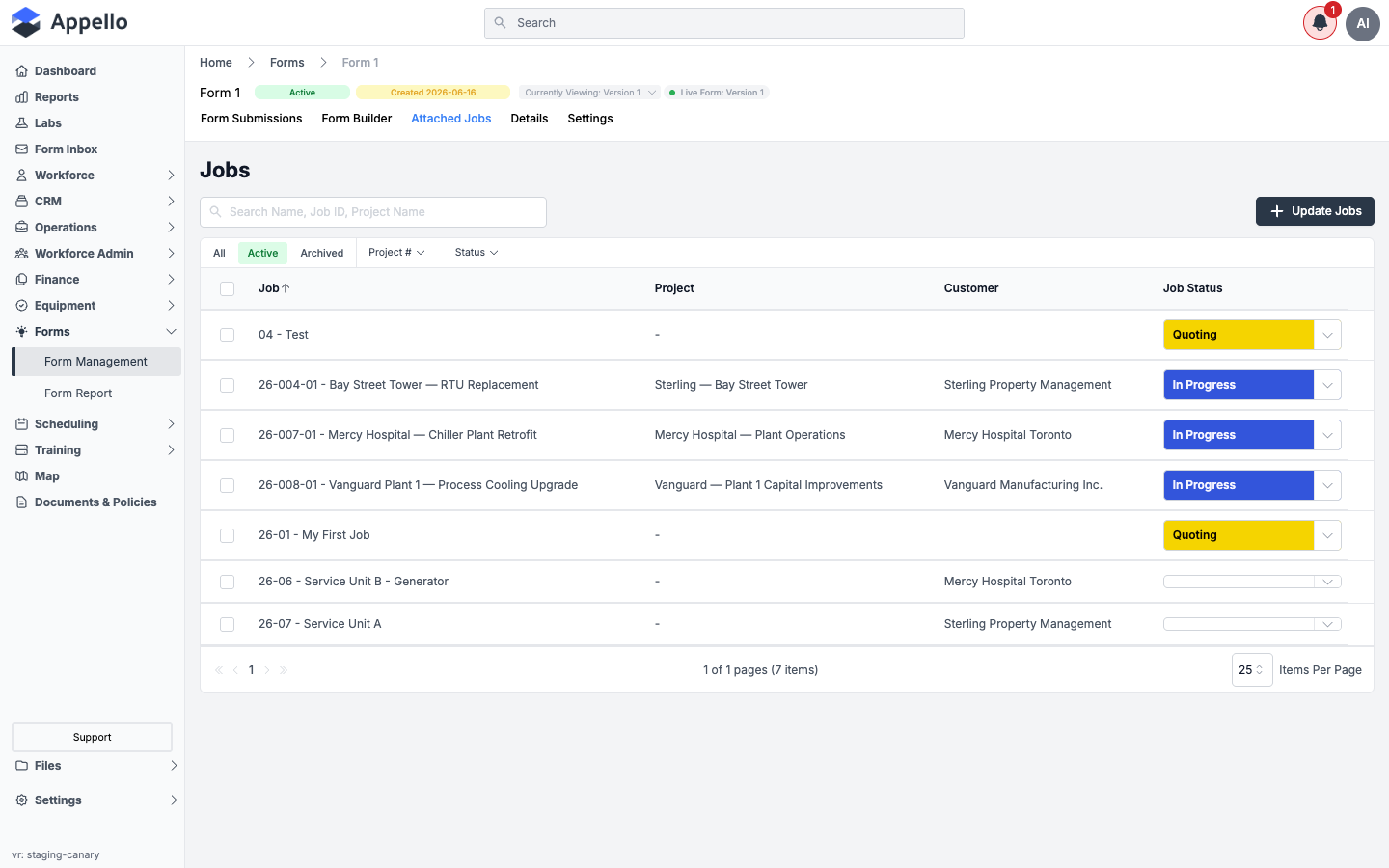This screenshot has height=868, width=1389.
Task: Check the box for 04 - Test job
Action: coord(228,335)
